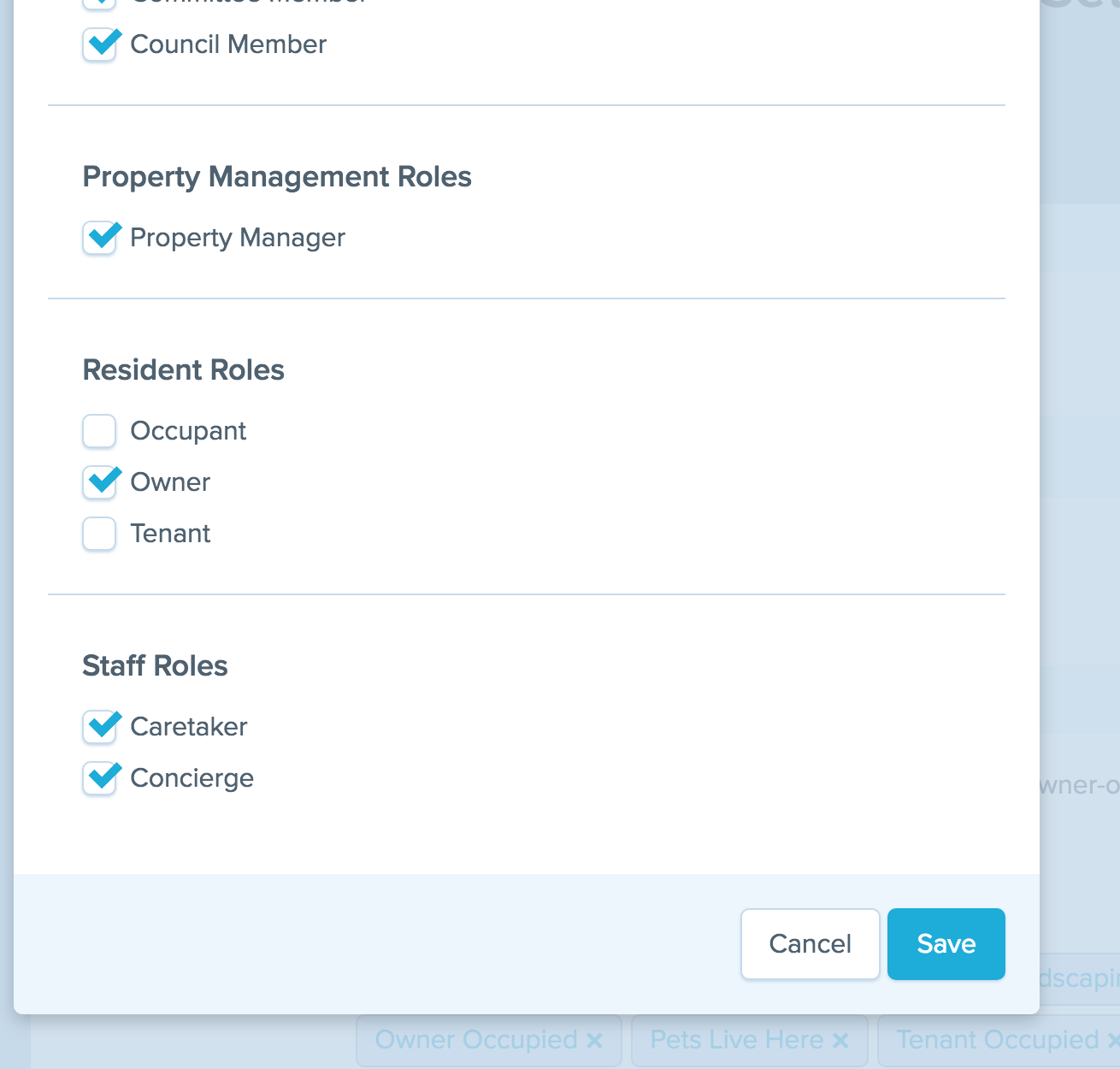Remove the Pets Live Here tag

[840, 1041]
